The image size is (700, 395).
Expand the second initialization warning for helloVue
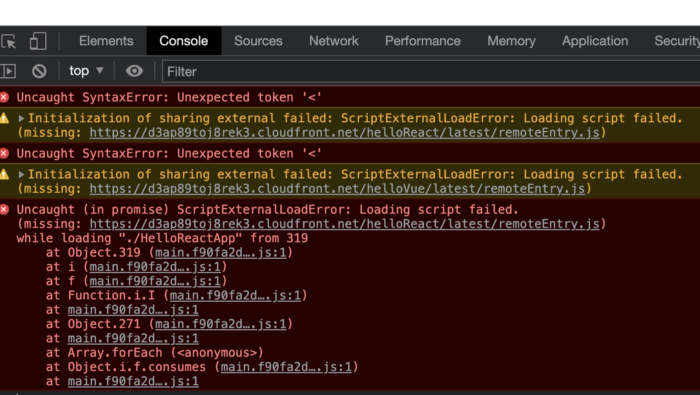coord(21,175)
